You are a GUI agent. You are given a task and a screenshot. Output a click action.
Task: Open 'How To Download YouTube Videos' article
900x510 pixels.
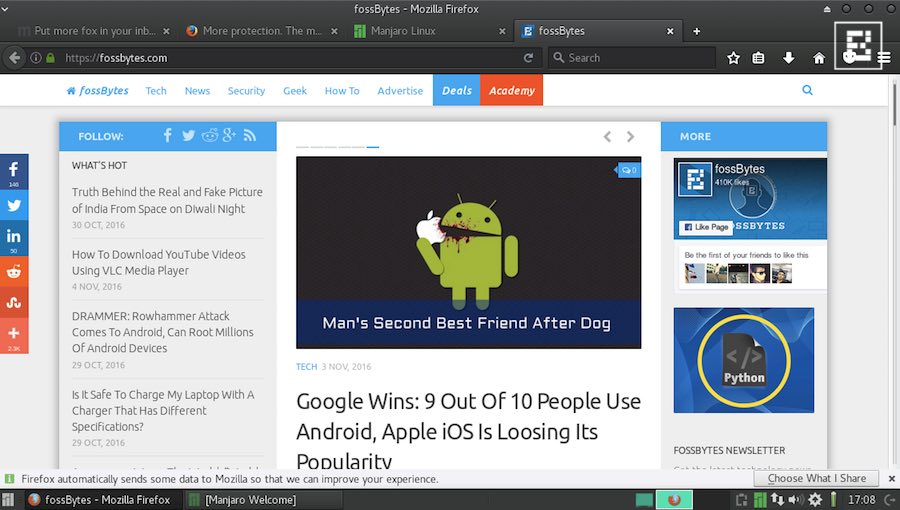point(158,262)
